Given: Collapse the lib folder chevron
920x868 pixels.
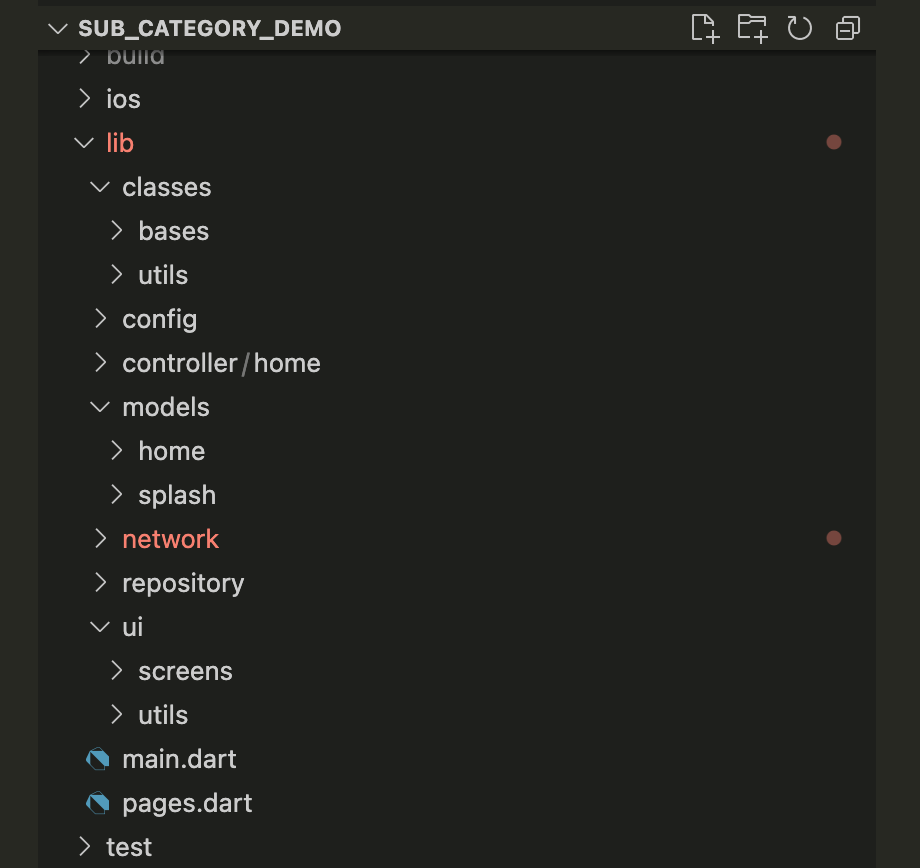Looking at the screenshot, I should (84, 143).
